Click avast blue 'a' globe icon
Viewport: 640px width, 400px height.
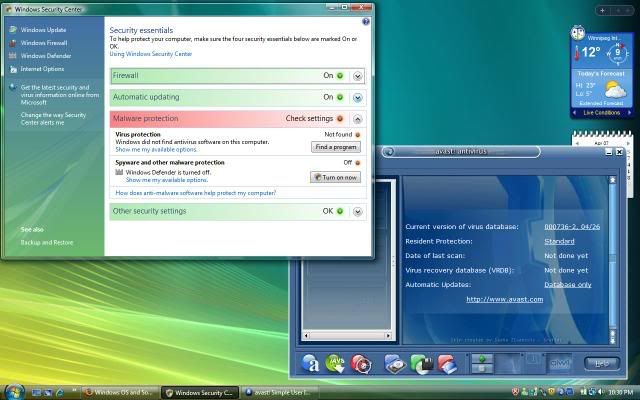[x=310, y=363]
